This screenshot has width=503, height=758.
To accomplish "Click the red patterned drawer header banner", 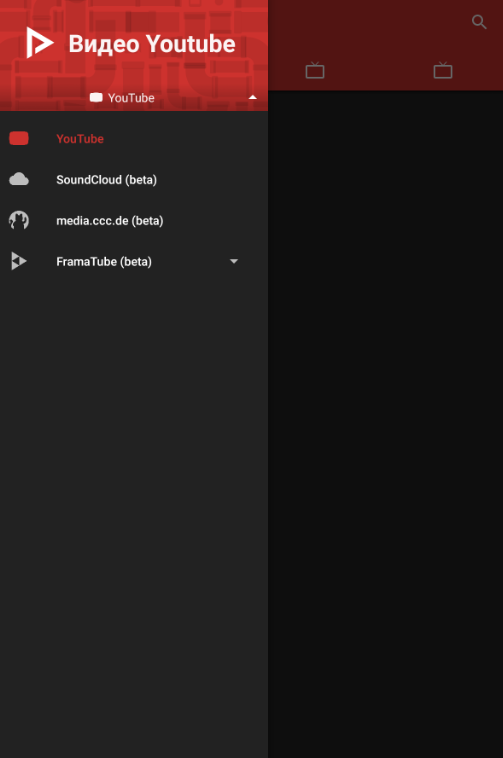I will 134,56.
